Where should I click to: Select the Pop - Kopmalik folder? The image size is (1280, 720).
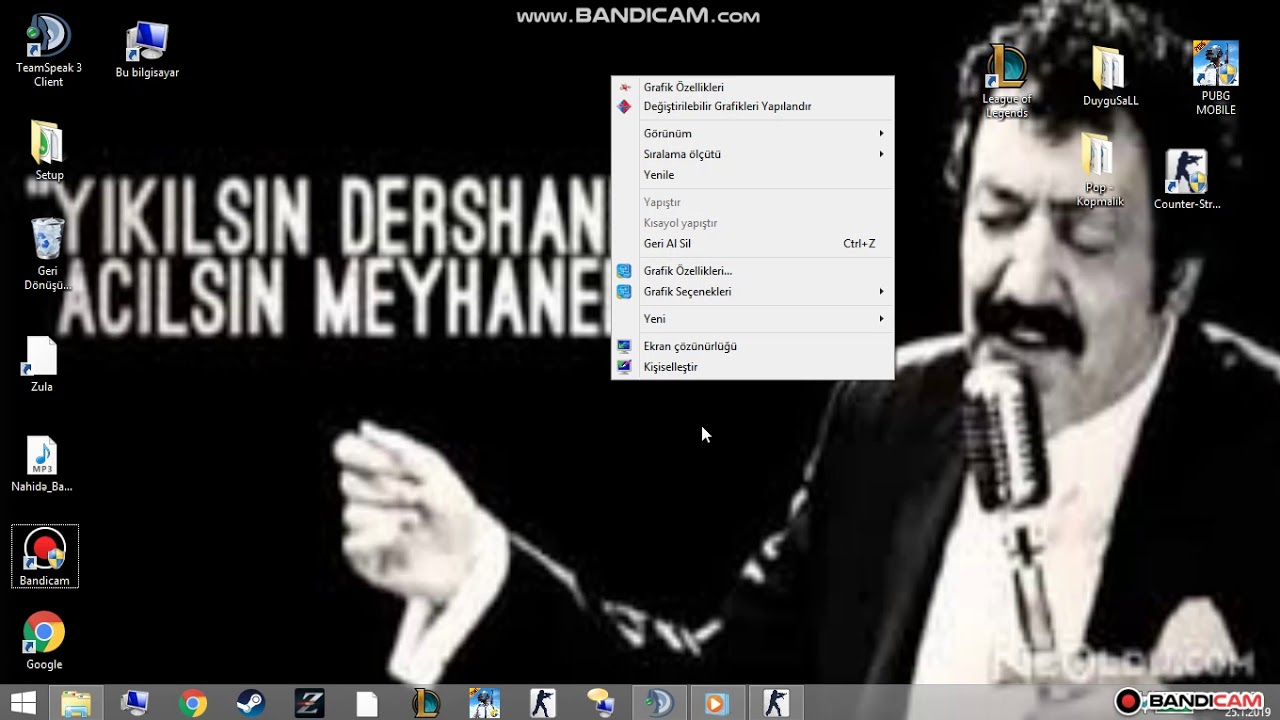click(x=1099, y=170)
